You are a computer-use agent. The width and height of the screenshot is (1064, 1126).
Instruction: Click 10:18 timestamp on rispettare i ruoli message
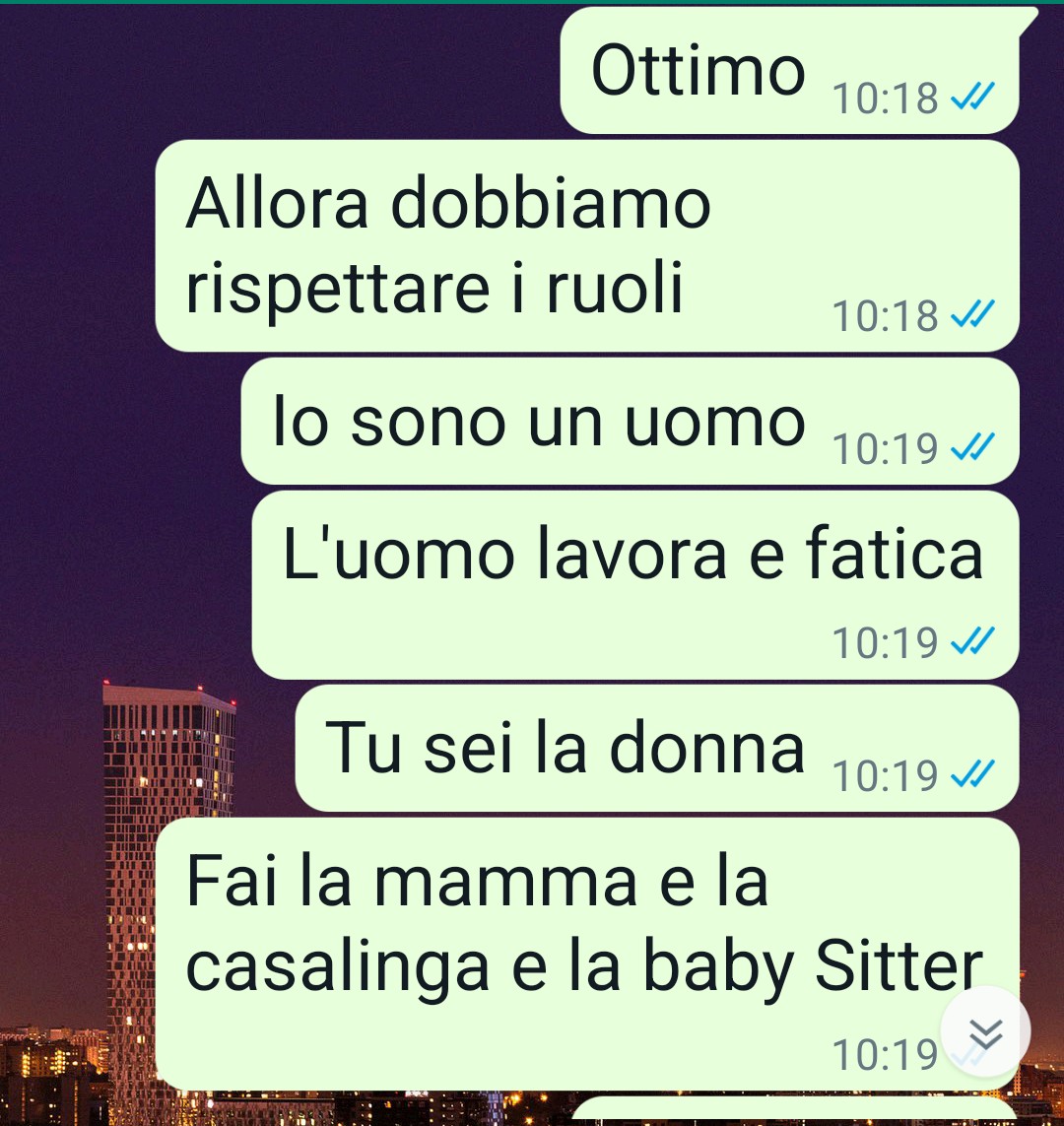click(886, 316)
